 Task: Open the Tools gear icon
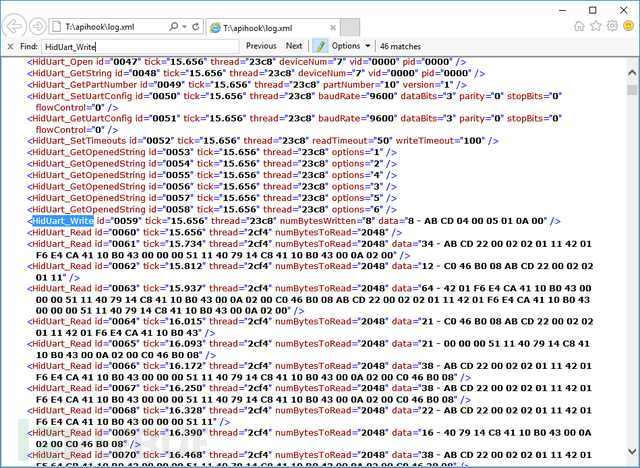tap(612, 26)
